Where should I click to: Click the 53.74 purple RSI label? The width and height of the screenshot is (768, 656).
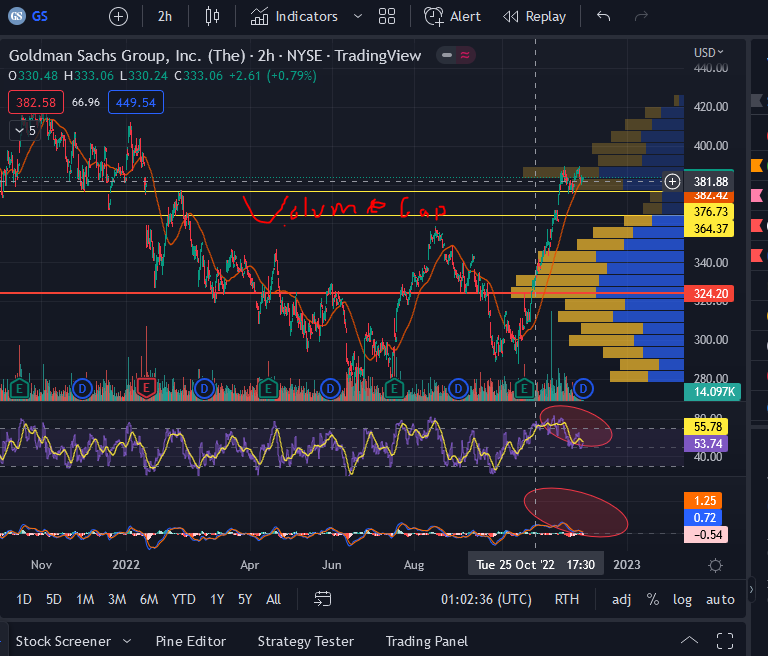pyautogui.click(x=705, y=444)
